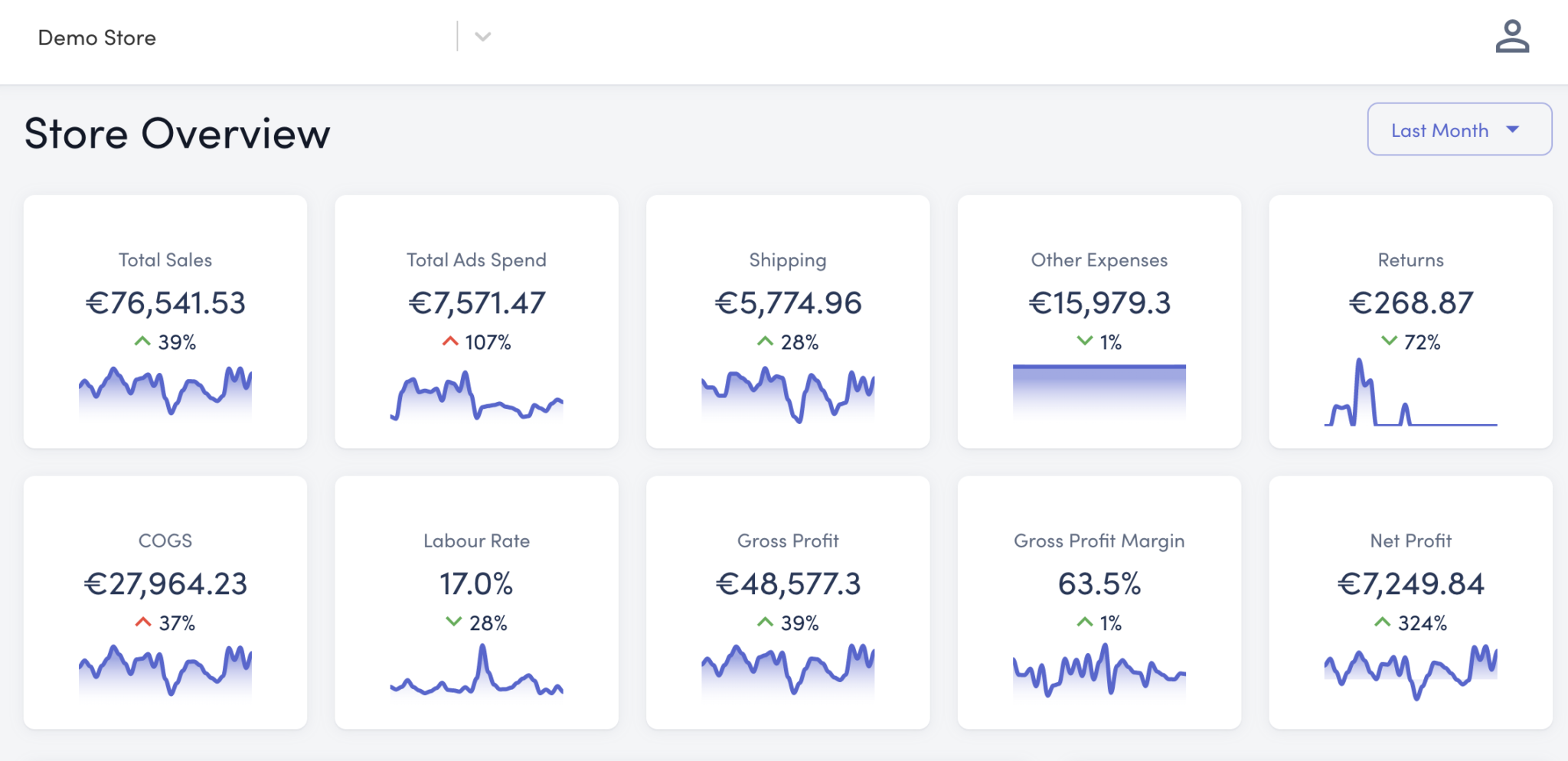Viewport: 1568px width, 761px height.
Task: Expand the Demo Store selector chevron
Action: [x=482, y=37]
